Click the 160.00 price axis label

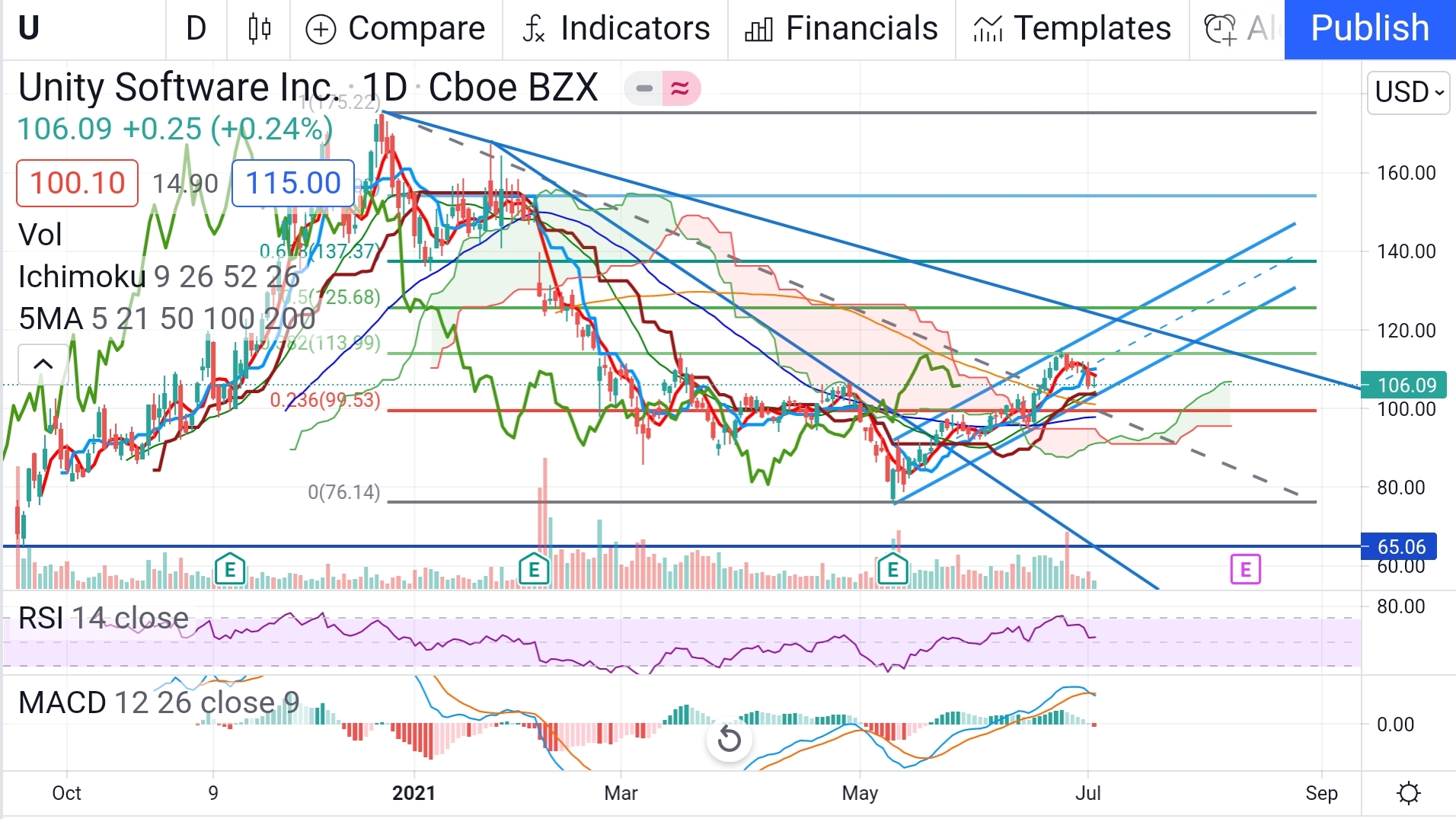tap(1406, 173)
